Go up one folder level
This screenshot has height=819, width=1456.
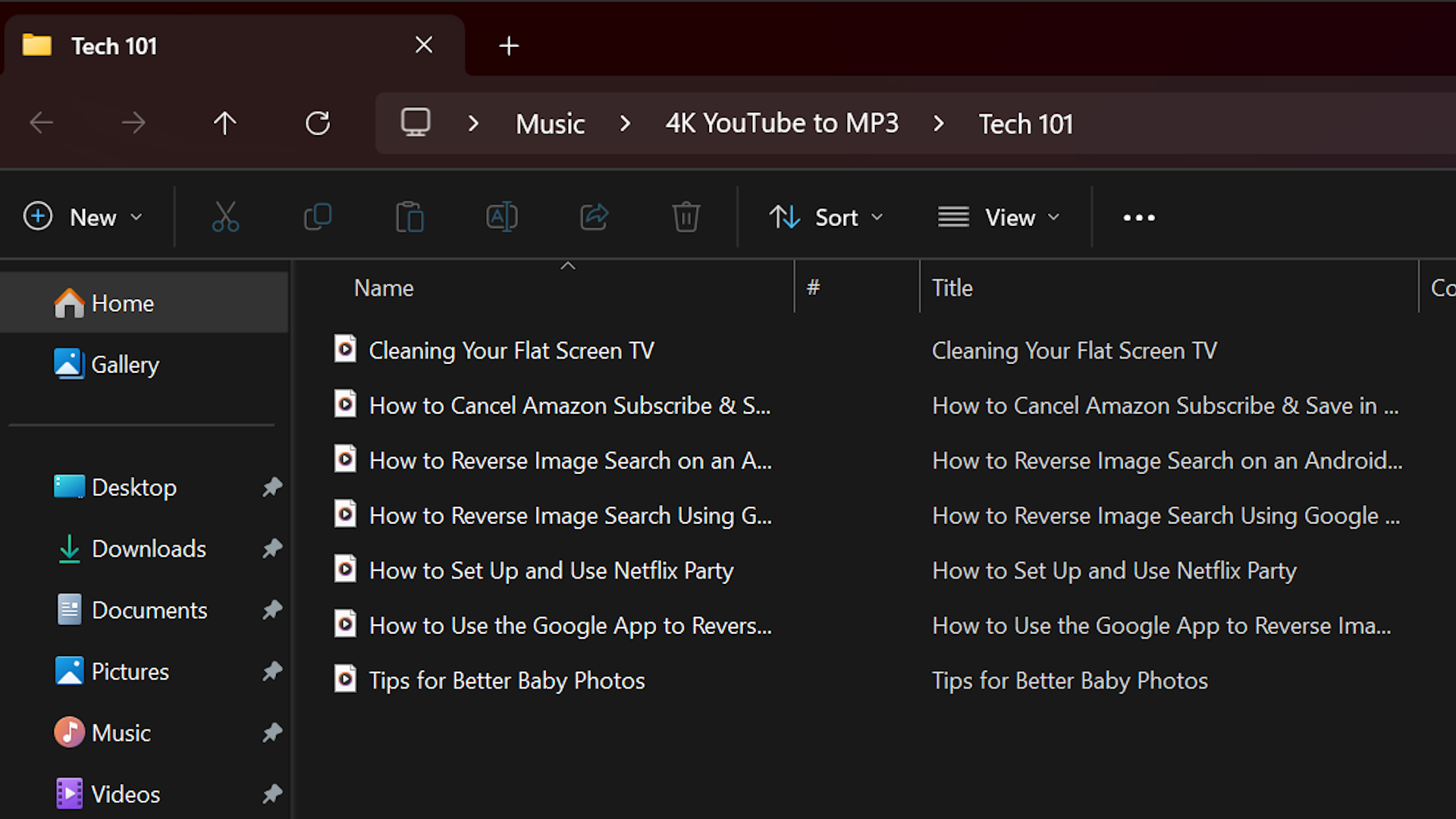(224, 123)
